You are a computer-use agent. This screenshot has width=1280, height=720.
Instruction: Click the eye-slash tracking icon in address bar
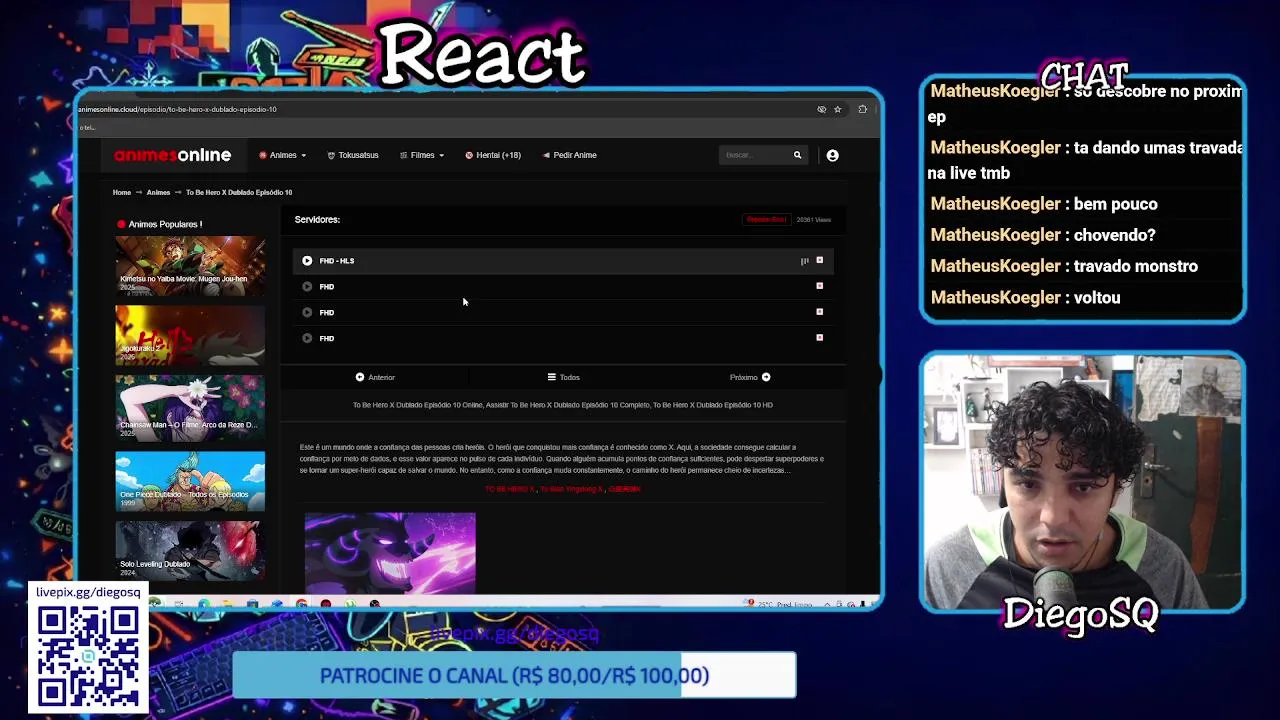pyautogui.click(x=822, y=109)
